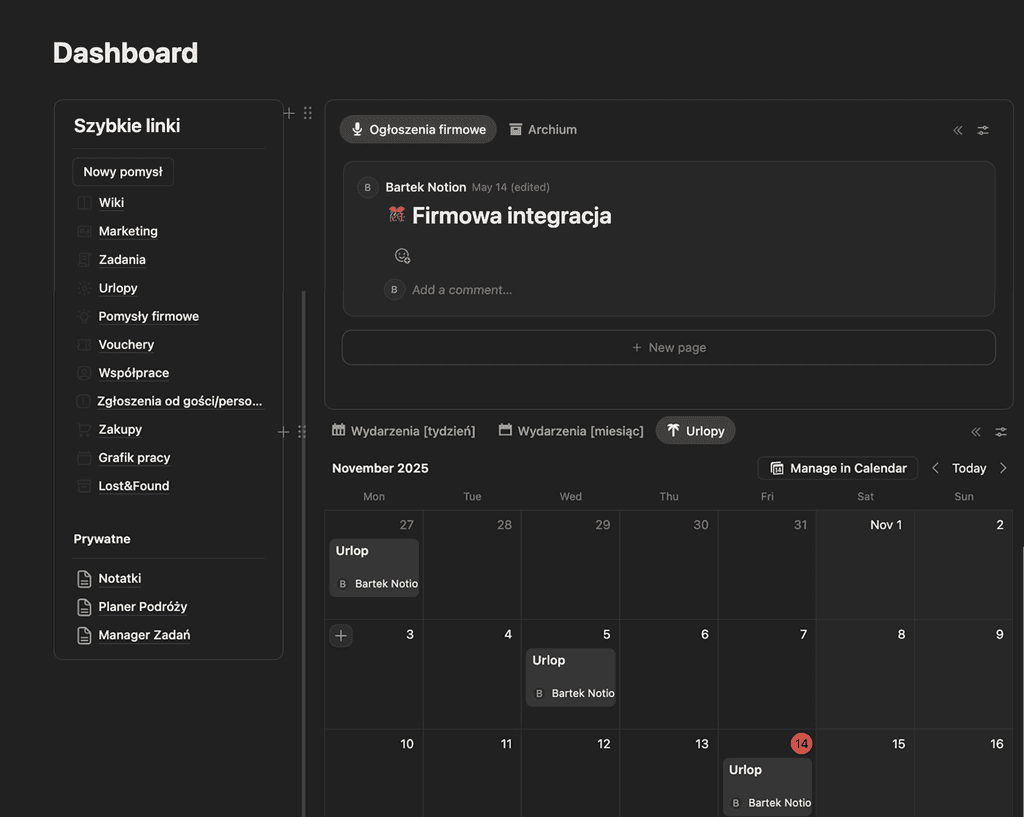Open the Vouchery link
This screenshot has height=817, width=1024.
126,344
